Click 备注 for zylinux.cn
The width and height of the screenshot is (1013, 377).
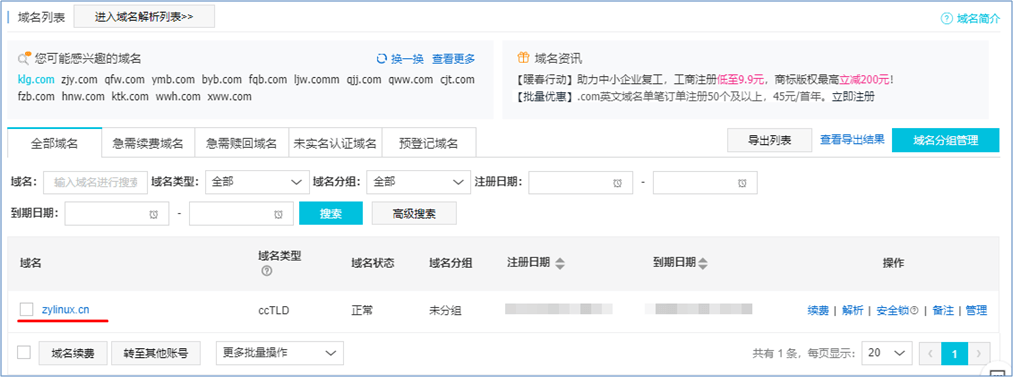[x=943, y=311]
